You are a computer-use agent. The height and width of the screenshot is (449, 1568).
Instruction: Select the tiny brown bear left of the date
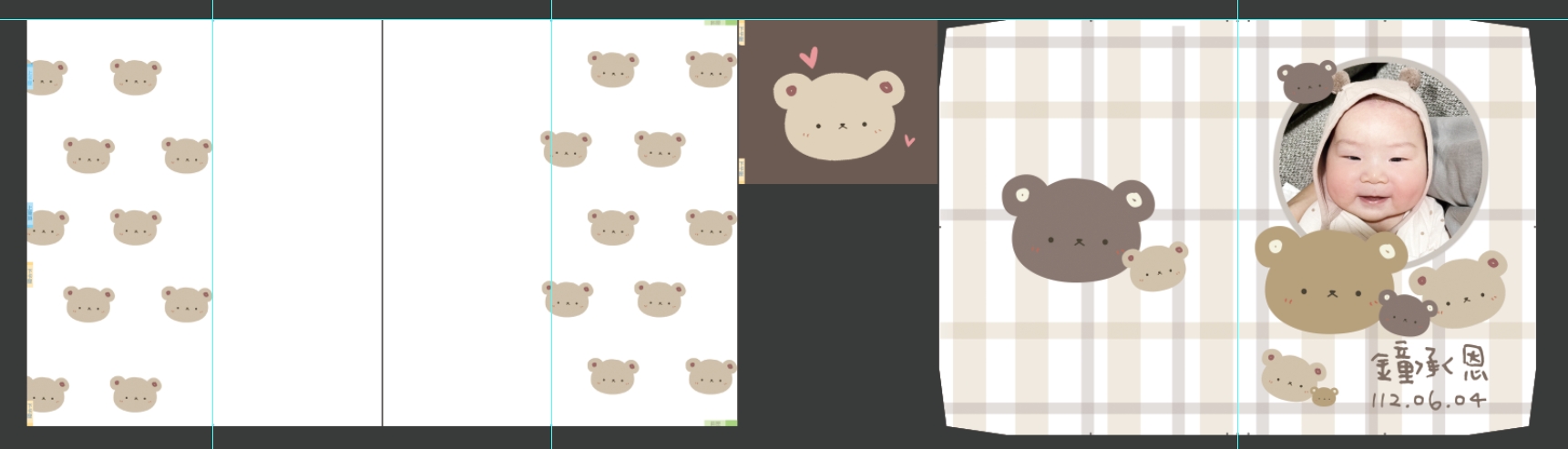[1324, 396]
